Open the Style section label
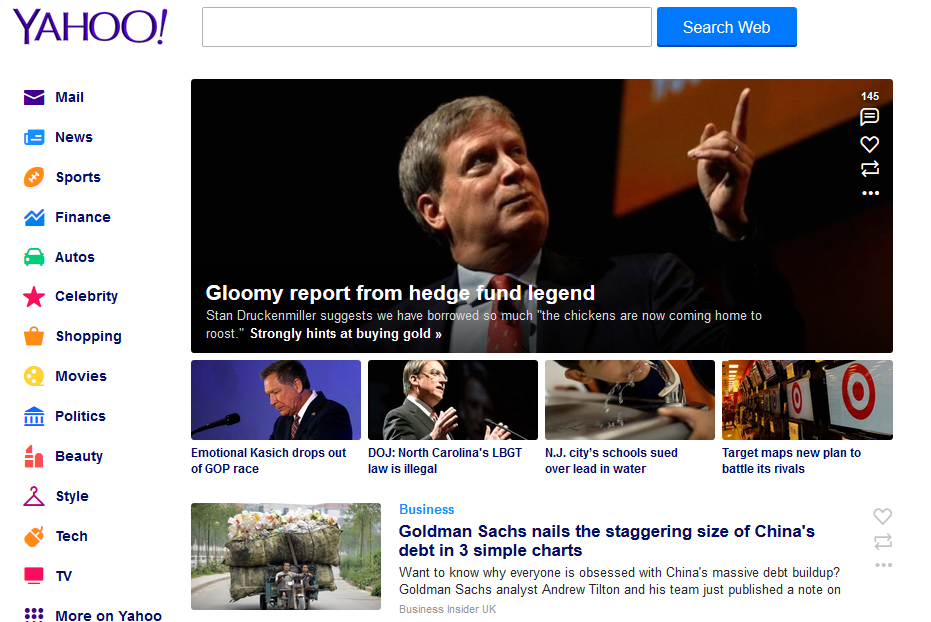 pyautogui.click(x=72, y=496)
